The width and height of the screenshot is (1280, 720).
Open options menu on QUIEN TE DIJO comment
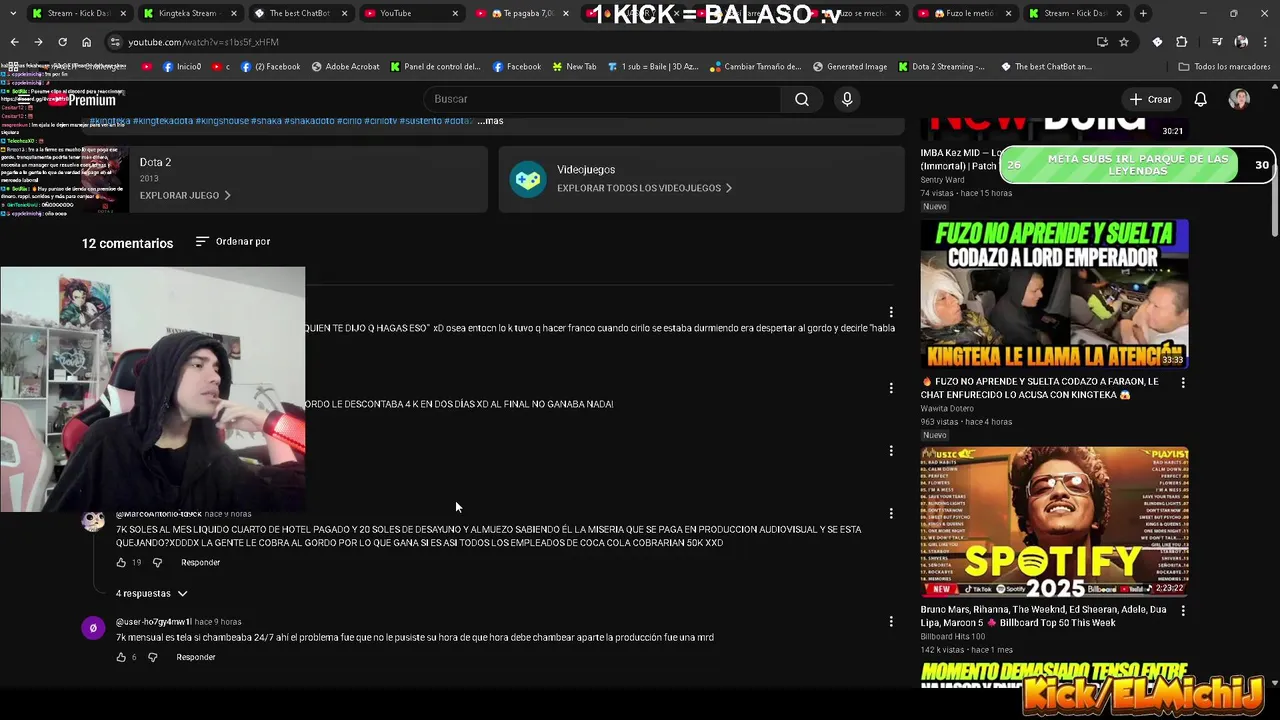tap(891, 312)
